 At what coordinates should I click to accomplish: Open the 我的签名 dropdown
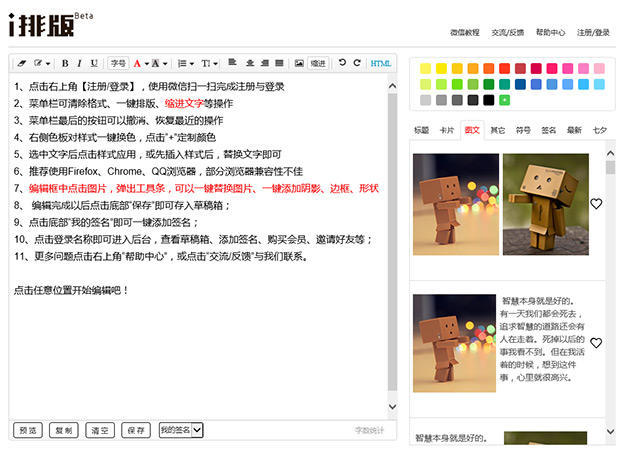[197, 430]
